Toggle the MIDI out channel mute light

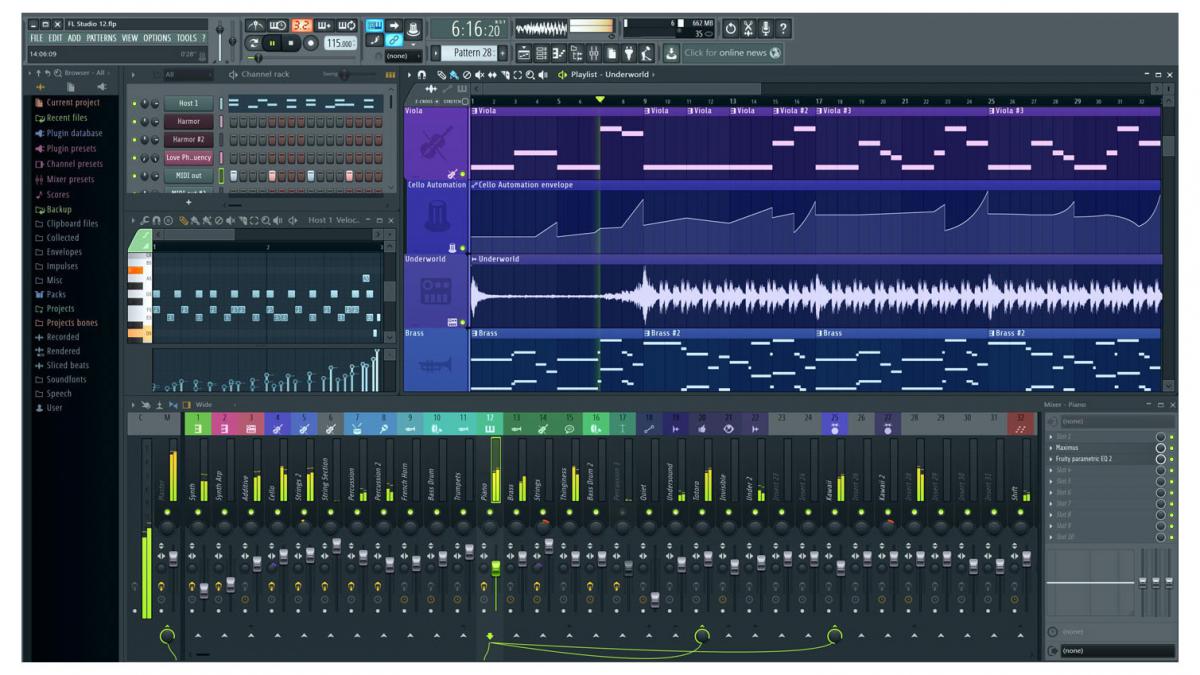(x=134, y=175)
